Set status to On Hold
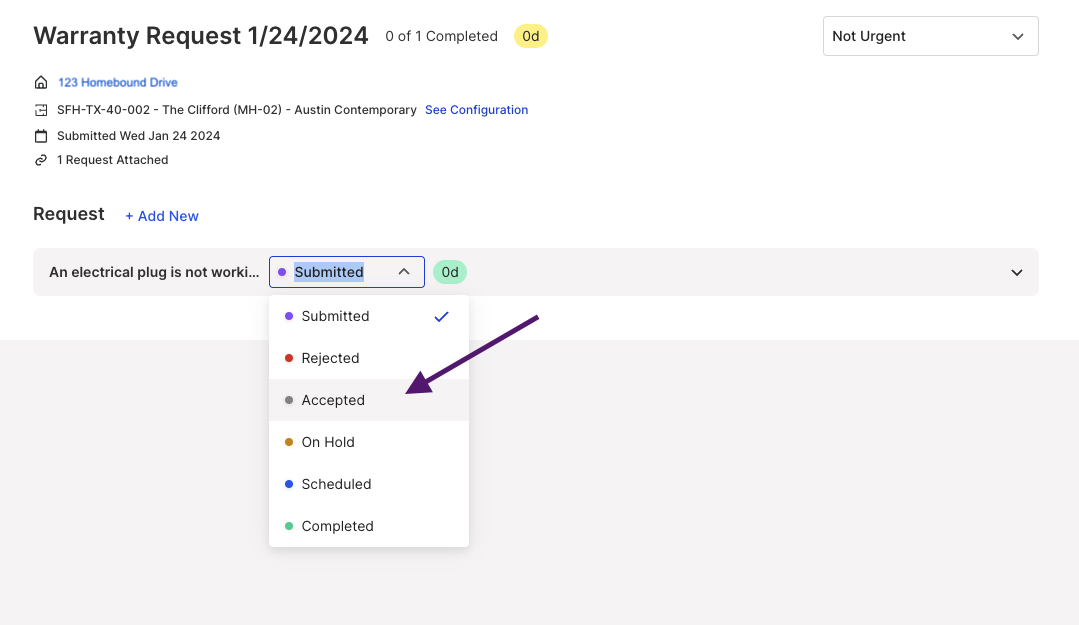This screenshot has width=1079, height=625. [x=369, y=442]
